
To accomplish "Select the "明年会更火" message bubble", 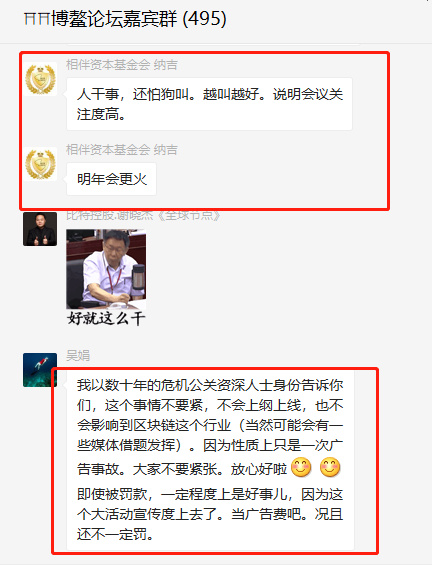I will 111,179.
